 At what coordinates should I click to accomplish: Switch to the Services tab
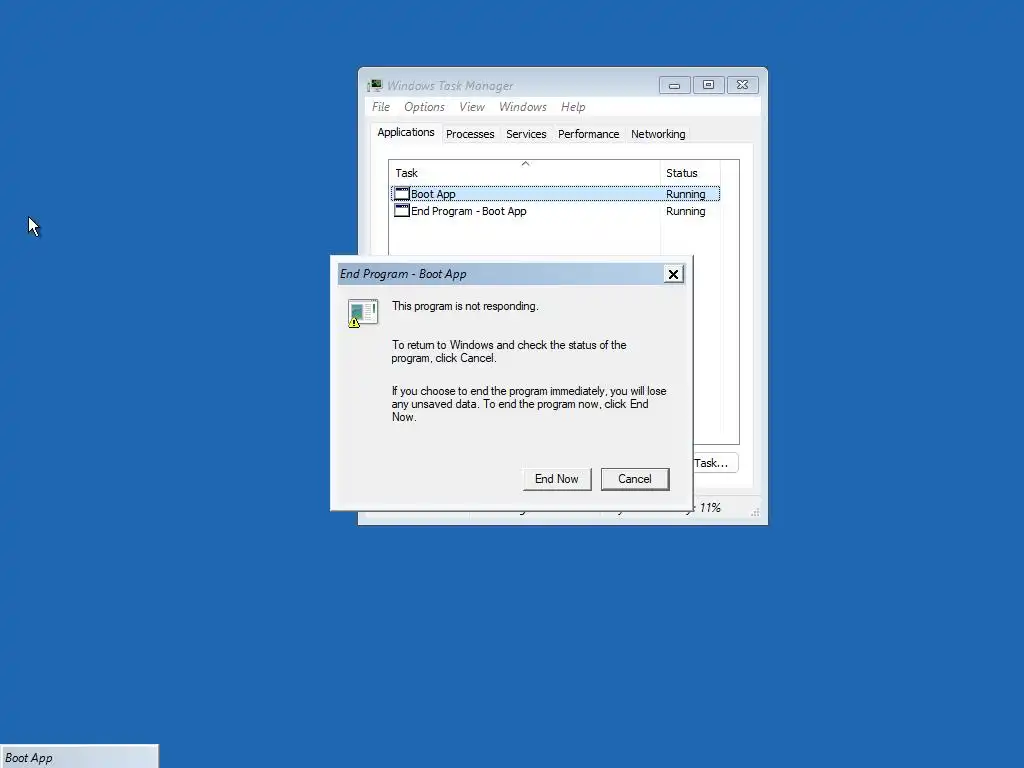pos(526,134)
